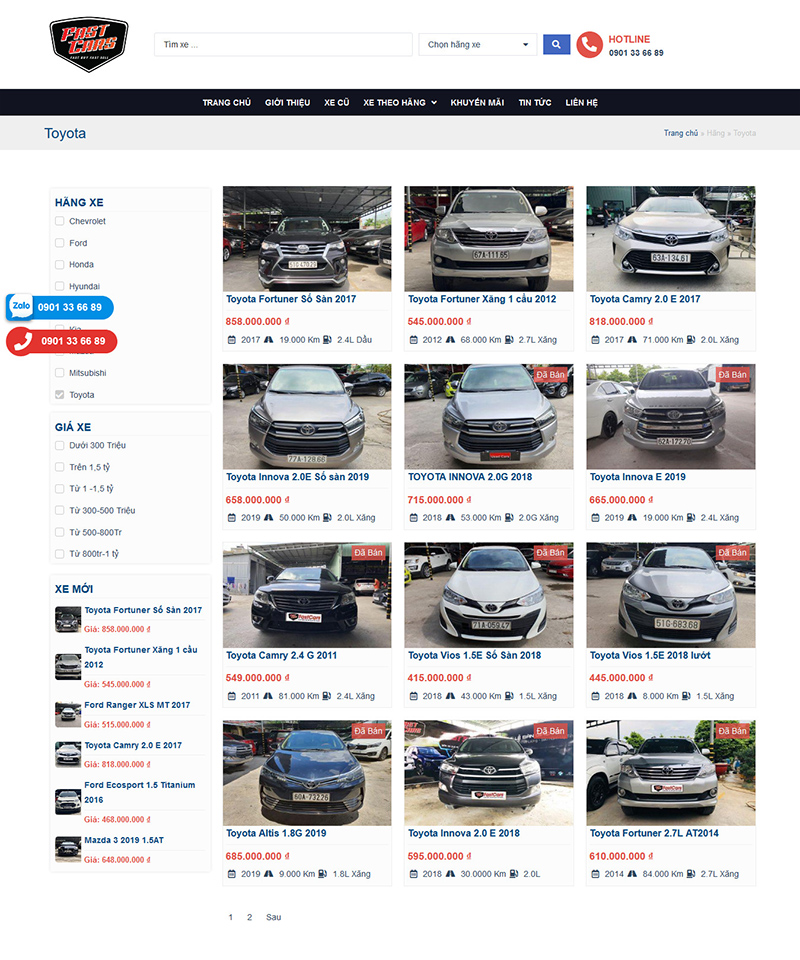Click calendar icon on Toyota Fortuner 2017 card
The image size is (800, 960).
[231, 340]
